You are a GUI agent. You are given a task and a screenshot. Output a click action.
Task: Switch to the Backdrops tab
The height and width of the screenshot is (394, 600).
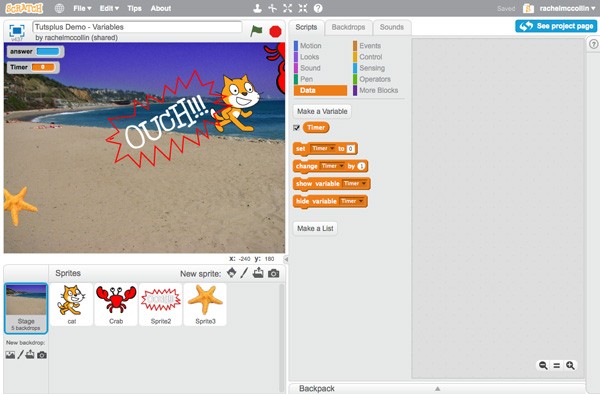click(x=348, y=27)
